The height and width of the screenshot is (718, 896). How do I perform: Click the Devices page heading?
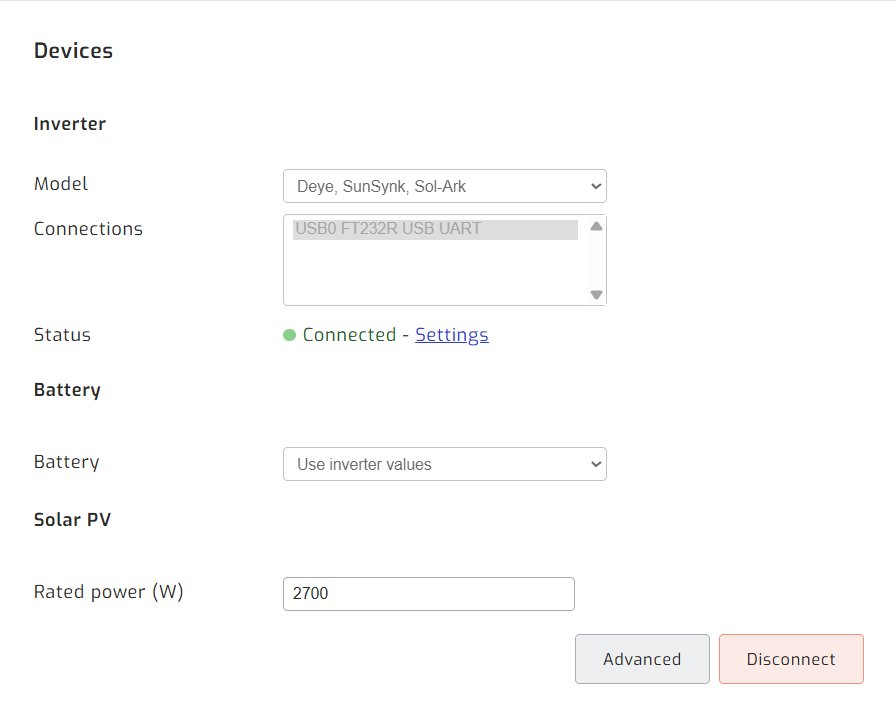[x=73, y=51]
